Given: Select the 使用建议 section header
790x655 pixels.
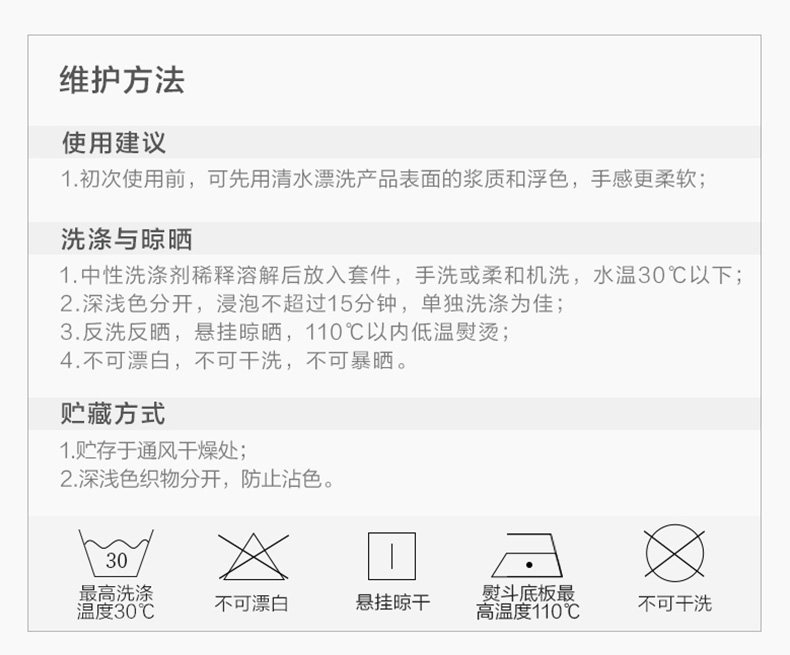Looking at the screenshot, I should [x=114, y=143].
